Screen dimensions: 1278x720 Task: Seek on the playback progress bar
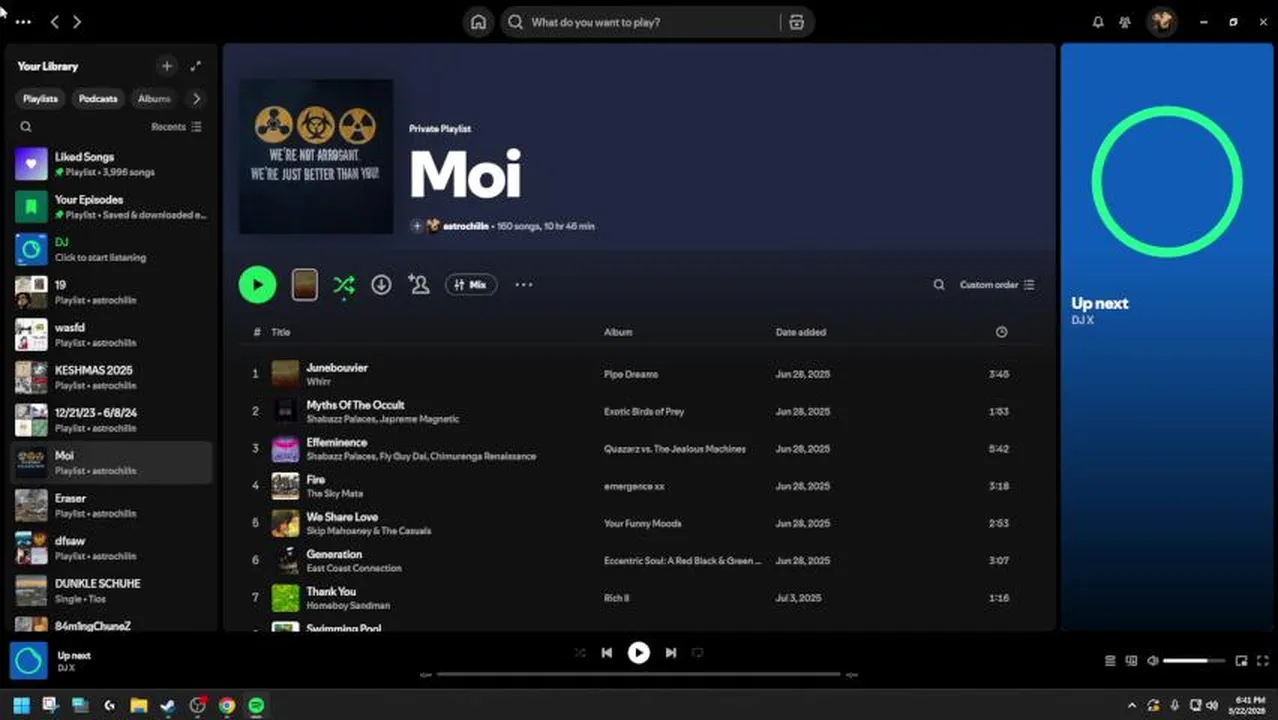point(639,675)
